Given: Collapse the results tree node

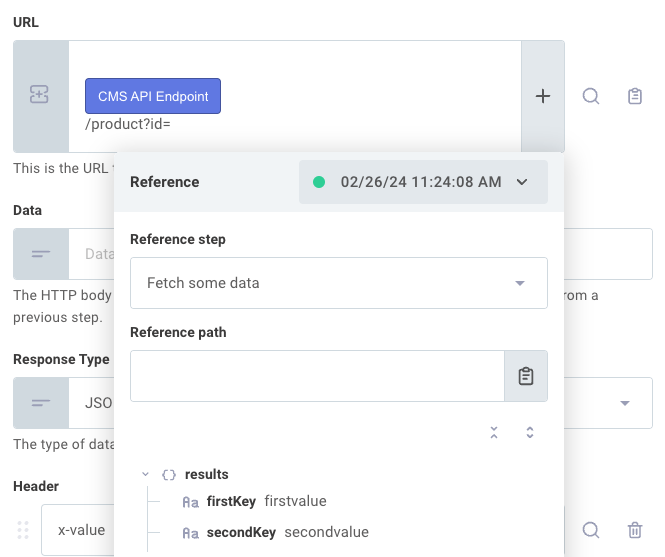Looking at the screenshot, I should click(x=145, y=474).
